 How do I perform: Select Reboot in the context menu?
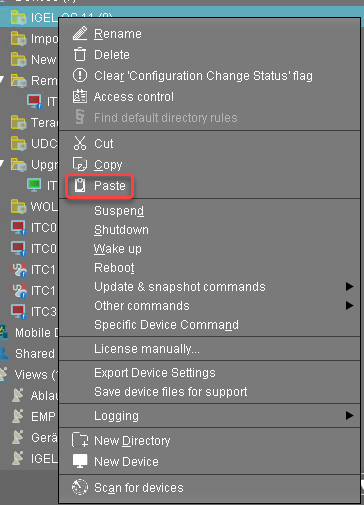click(114, 268)
